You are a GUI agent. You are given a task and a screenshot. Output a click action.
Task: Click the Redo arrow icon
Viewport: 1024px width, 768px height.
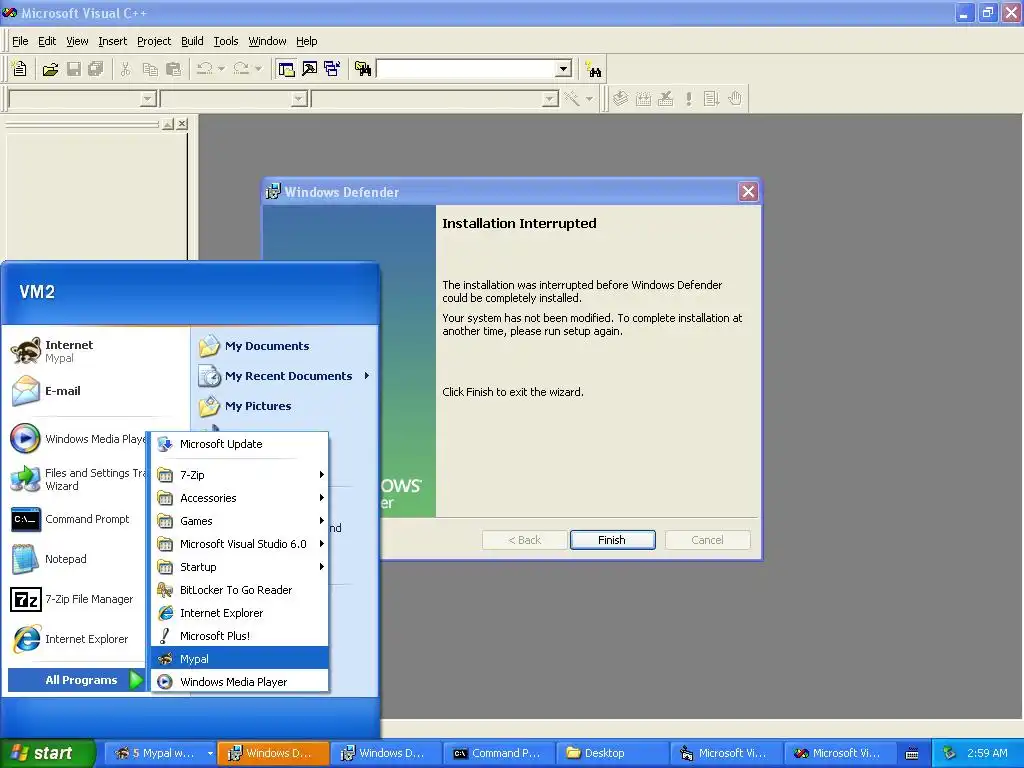242,69
